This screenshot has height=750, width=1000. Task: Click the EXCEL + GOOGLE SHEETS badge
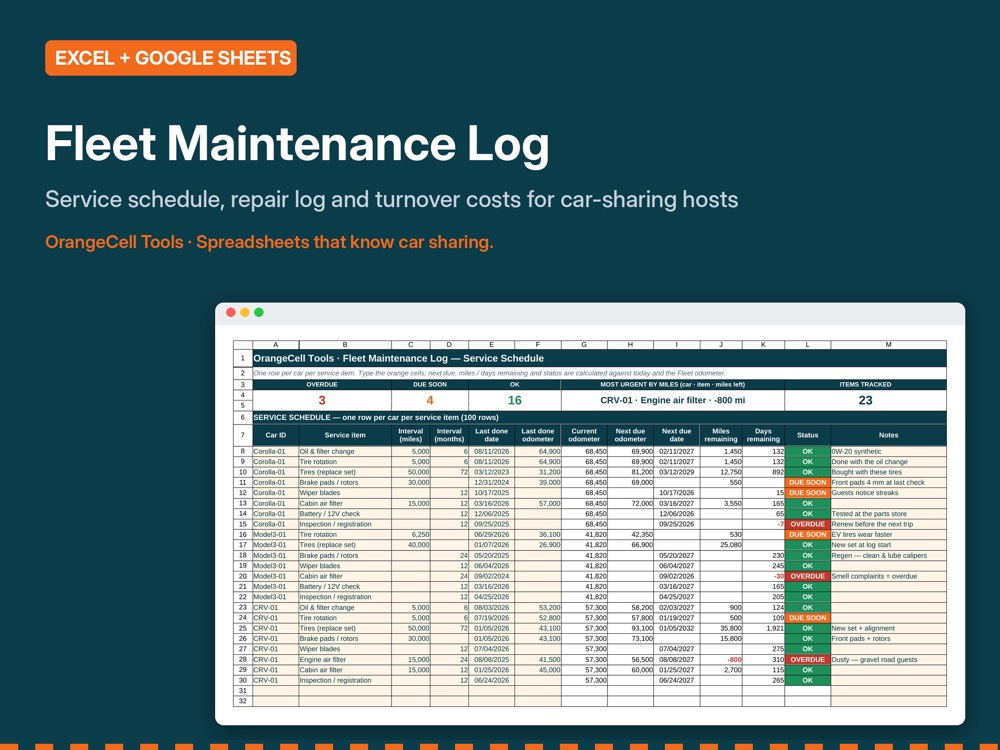[x=170, y=58]
